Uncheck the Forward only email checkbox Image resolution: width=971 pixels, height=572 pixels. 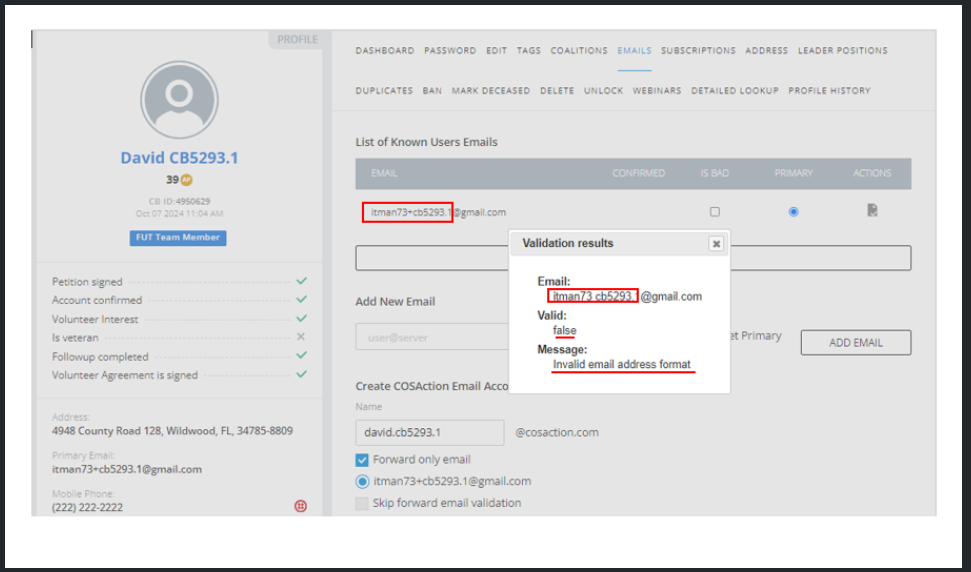pyautogui.click(x=362, y=460)
